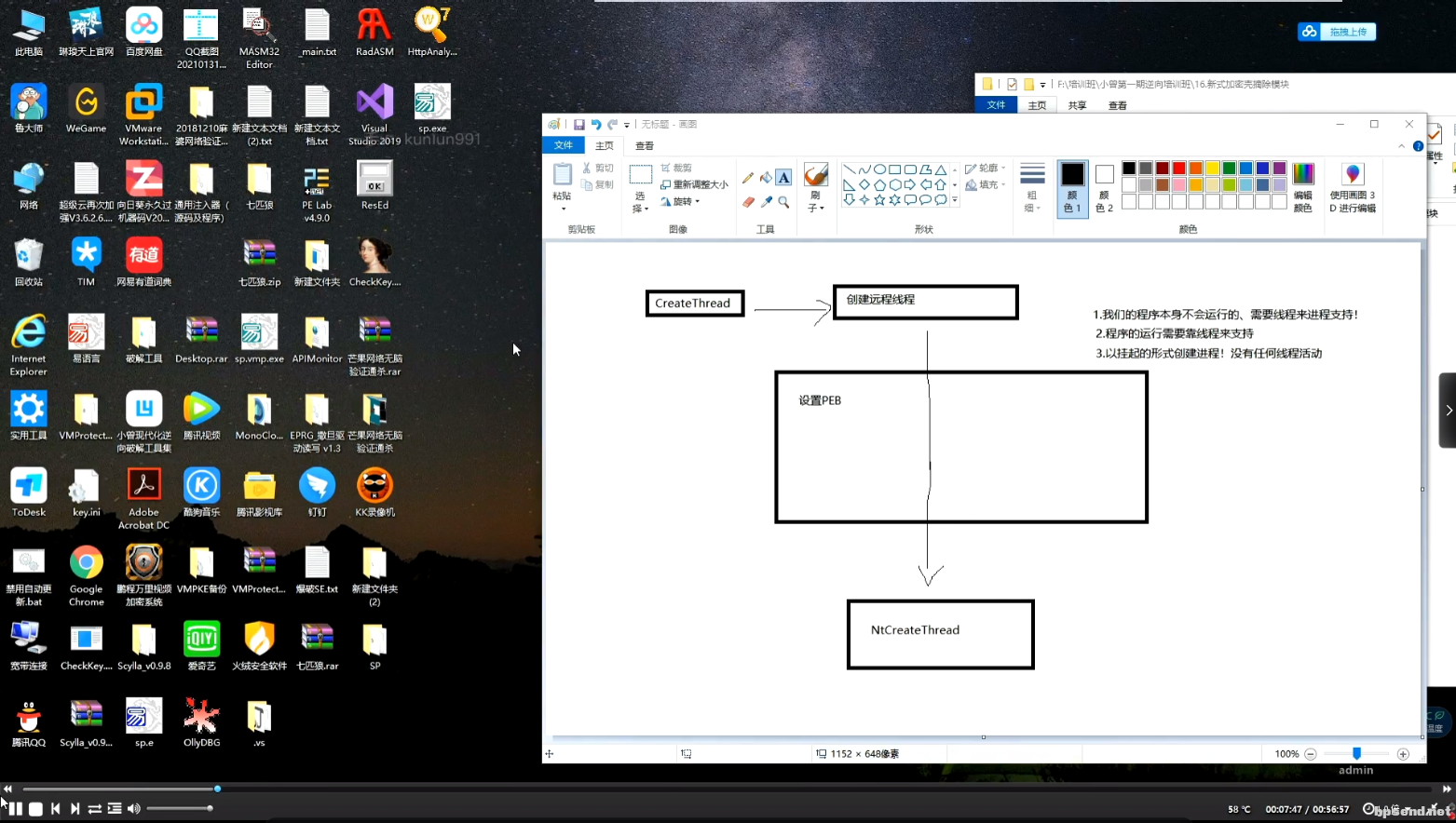Switch to the Paint Home (主页) tab
This screenshot has height=823, width=1456.
click(605, 145)
